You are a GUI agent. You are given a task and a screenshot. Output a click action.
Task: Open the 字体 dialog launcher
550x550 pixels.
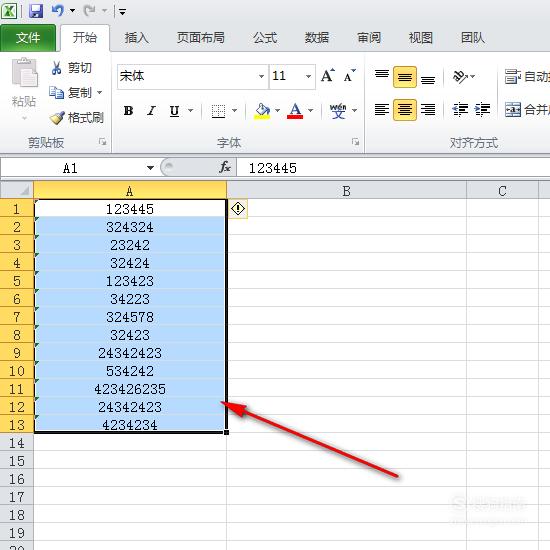point(355,142)
